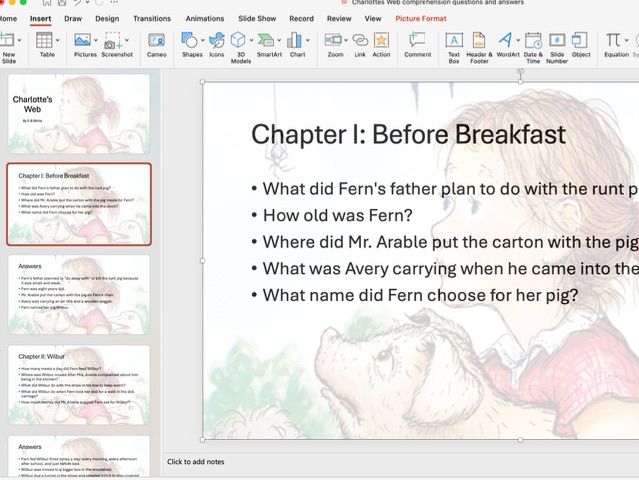Click the bullet 'What name did Fern choose for her pig?'
639x480 pixels.
tap(420, 295)
